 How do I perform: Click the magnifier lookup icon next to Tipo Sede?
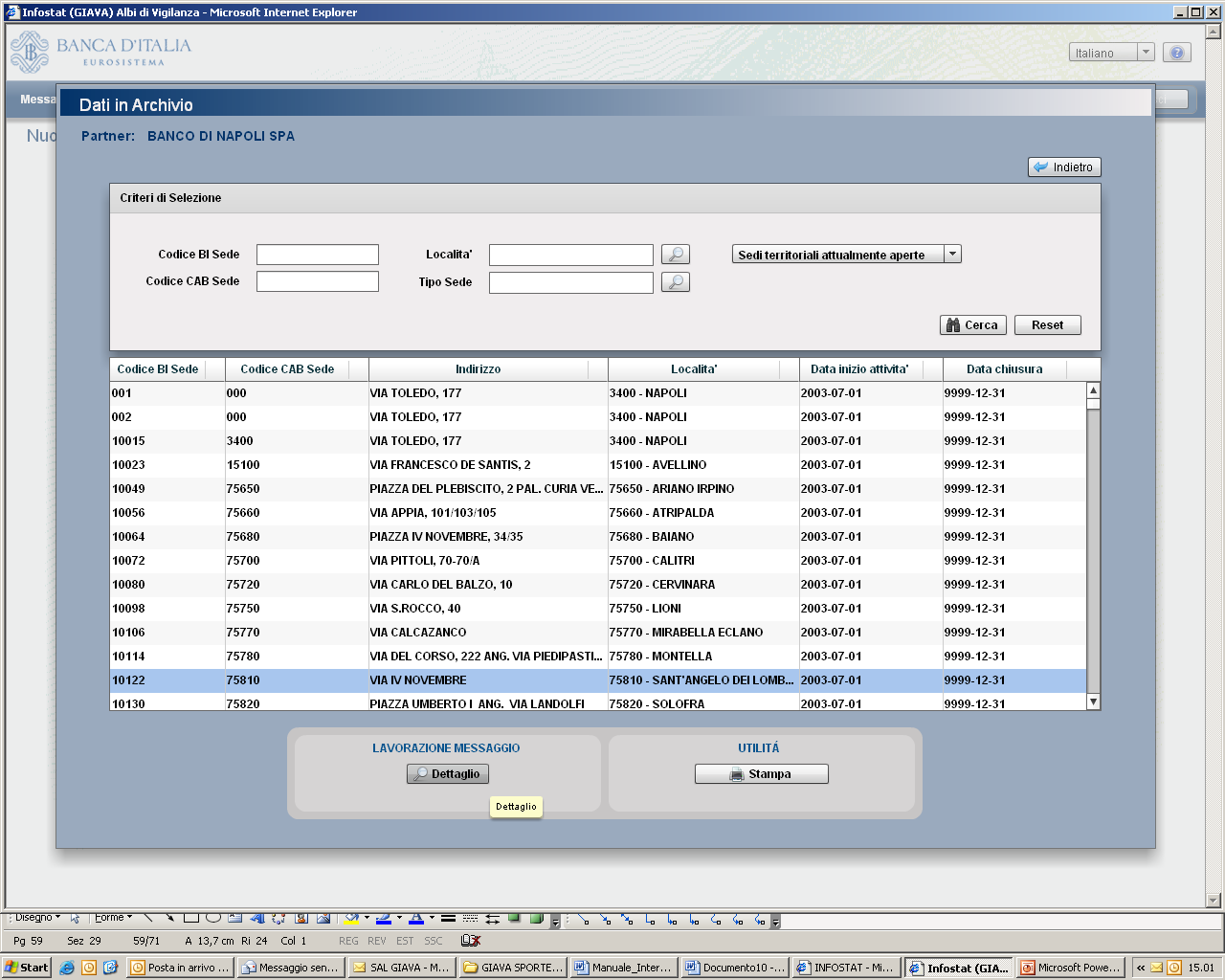click(x=676, y=282)
